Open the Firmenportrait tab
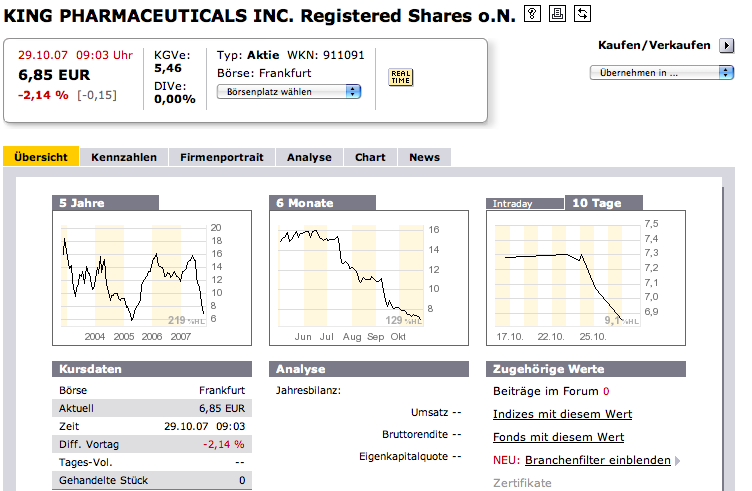Viewport: 752px width, 491px height. tap(222, 157)
